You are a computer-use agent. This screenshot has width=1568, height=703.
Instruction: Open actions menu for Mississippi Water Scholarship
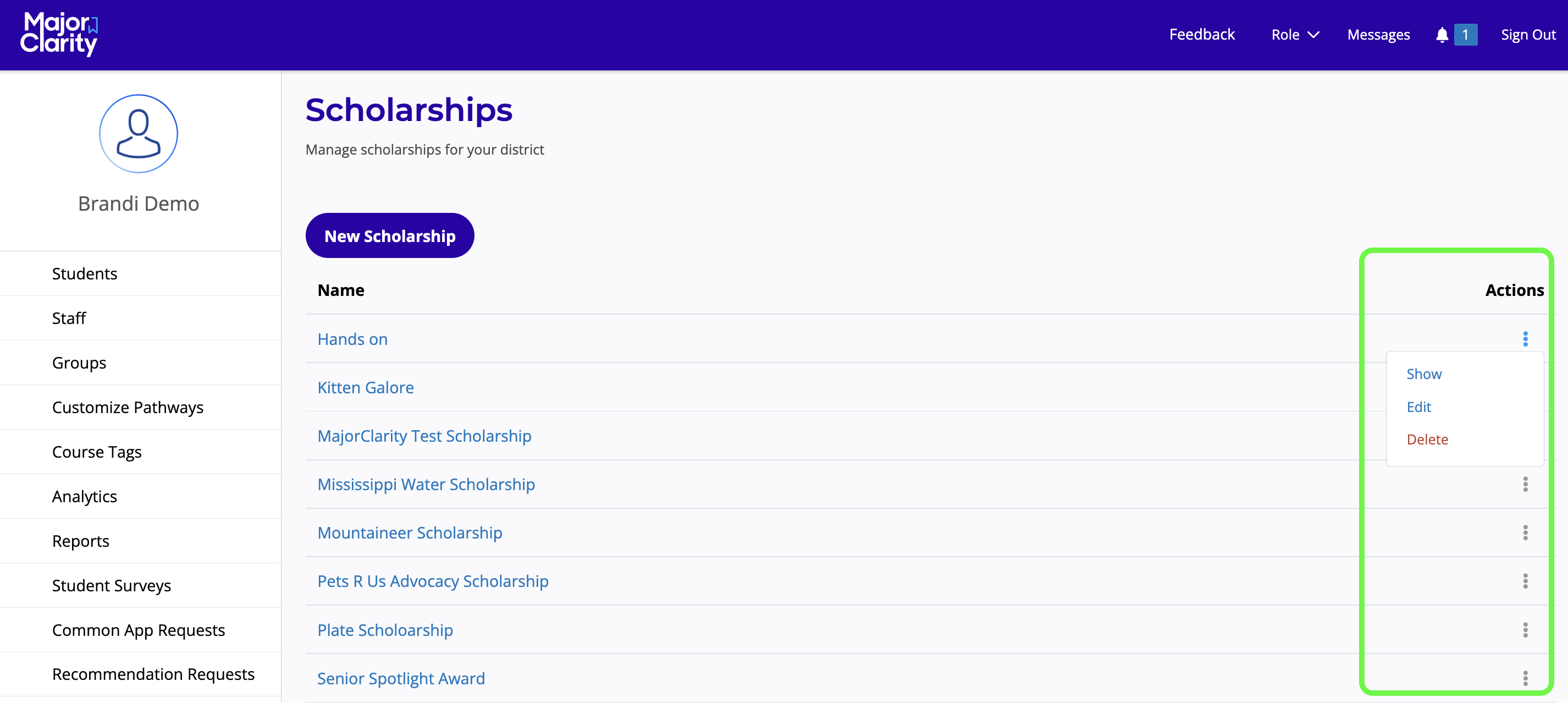1525,484
